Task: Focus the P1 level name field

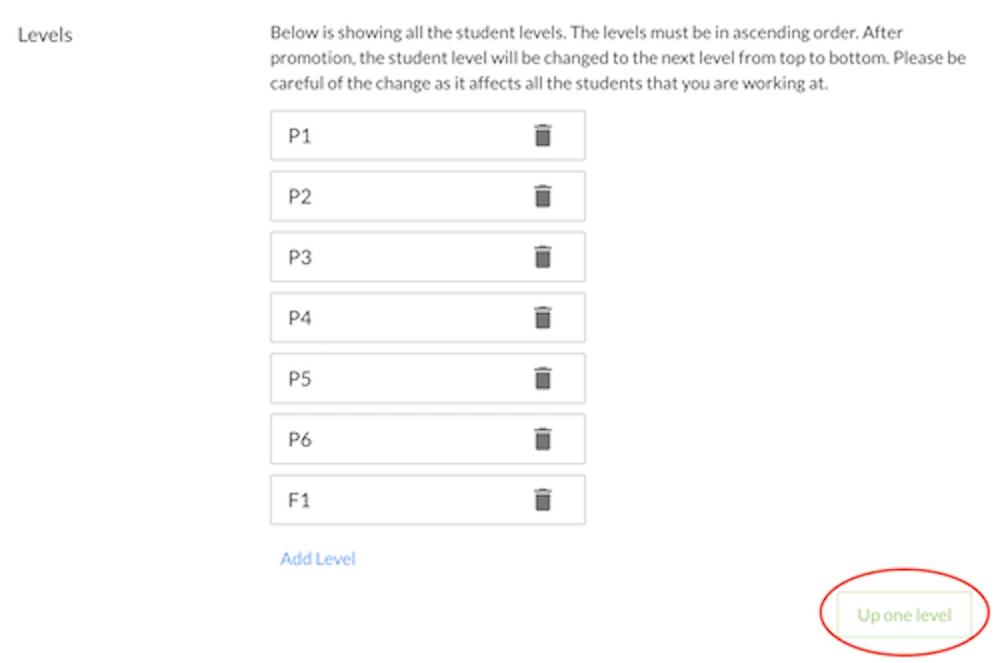Action: click(x=427, y=135)
